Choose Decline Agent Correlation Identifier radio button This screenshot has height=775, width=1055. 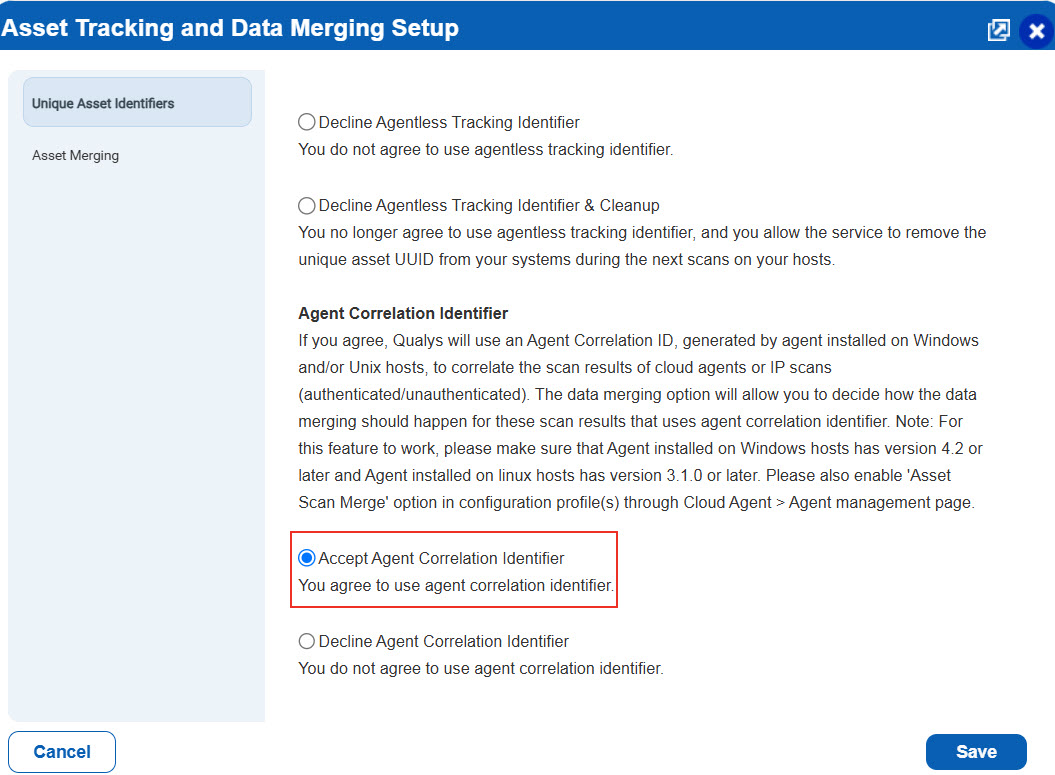click(x=307, y=641)
